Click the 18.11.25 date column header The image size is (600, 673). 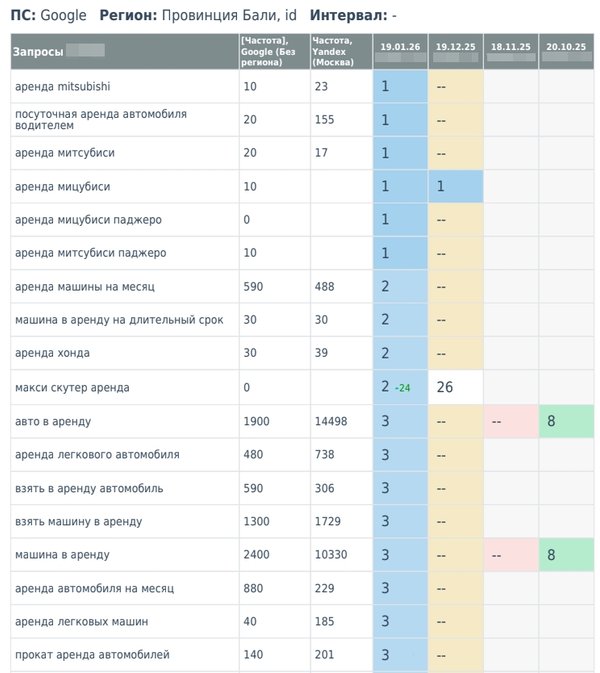510,46
